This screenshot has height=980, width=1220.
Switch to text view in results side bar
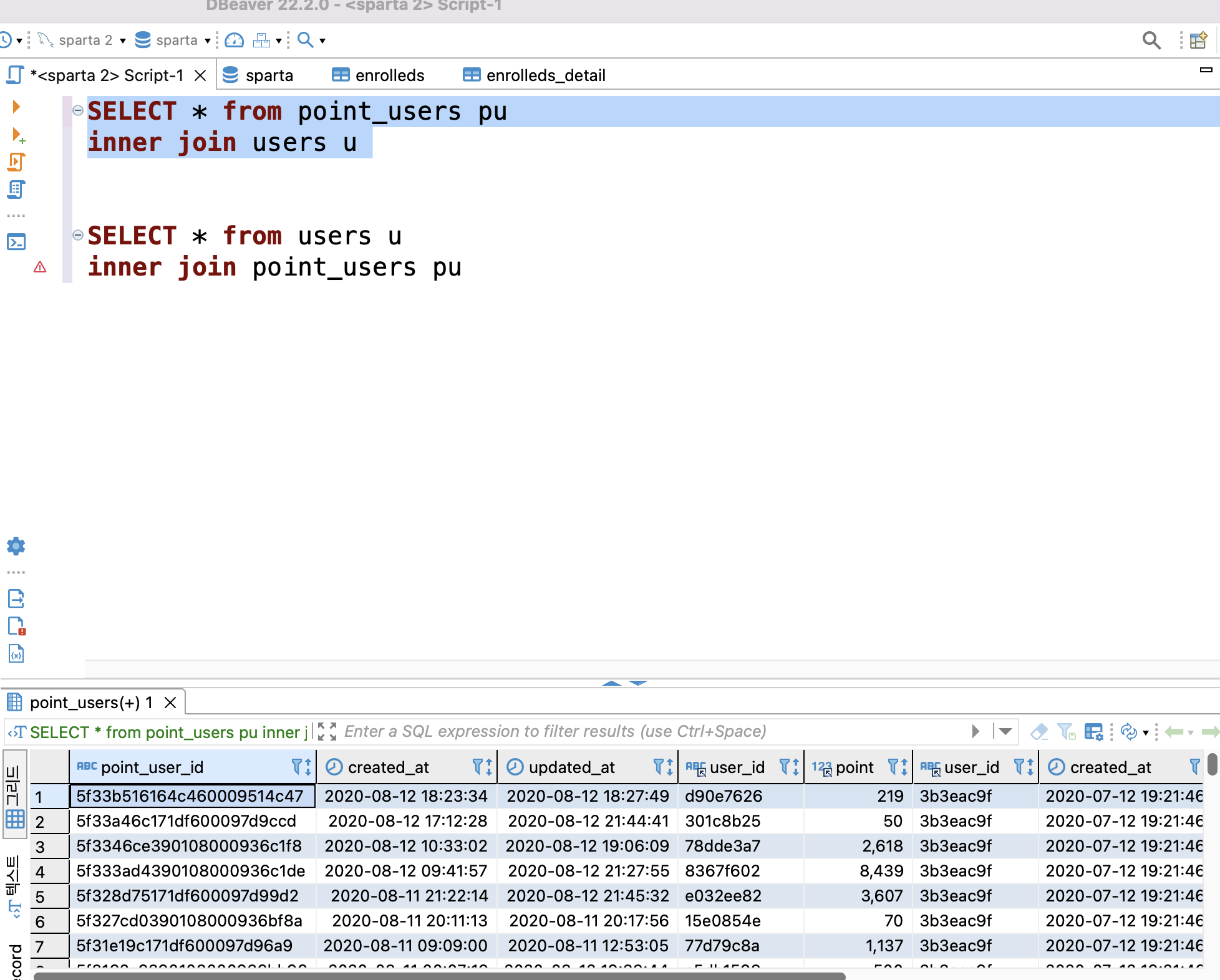pos(15,886)
